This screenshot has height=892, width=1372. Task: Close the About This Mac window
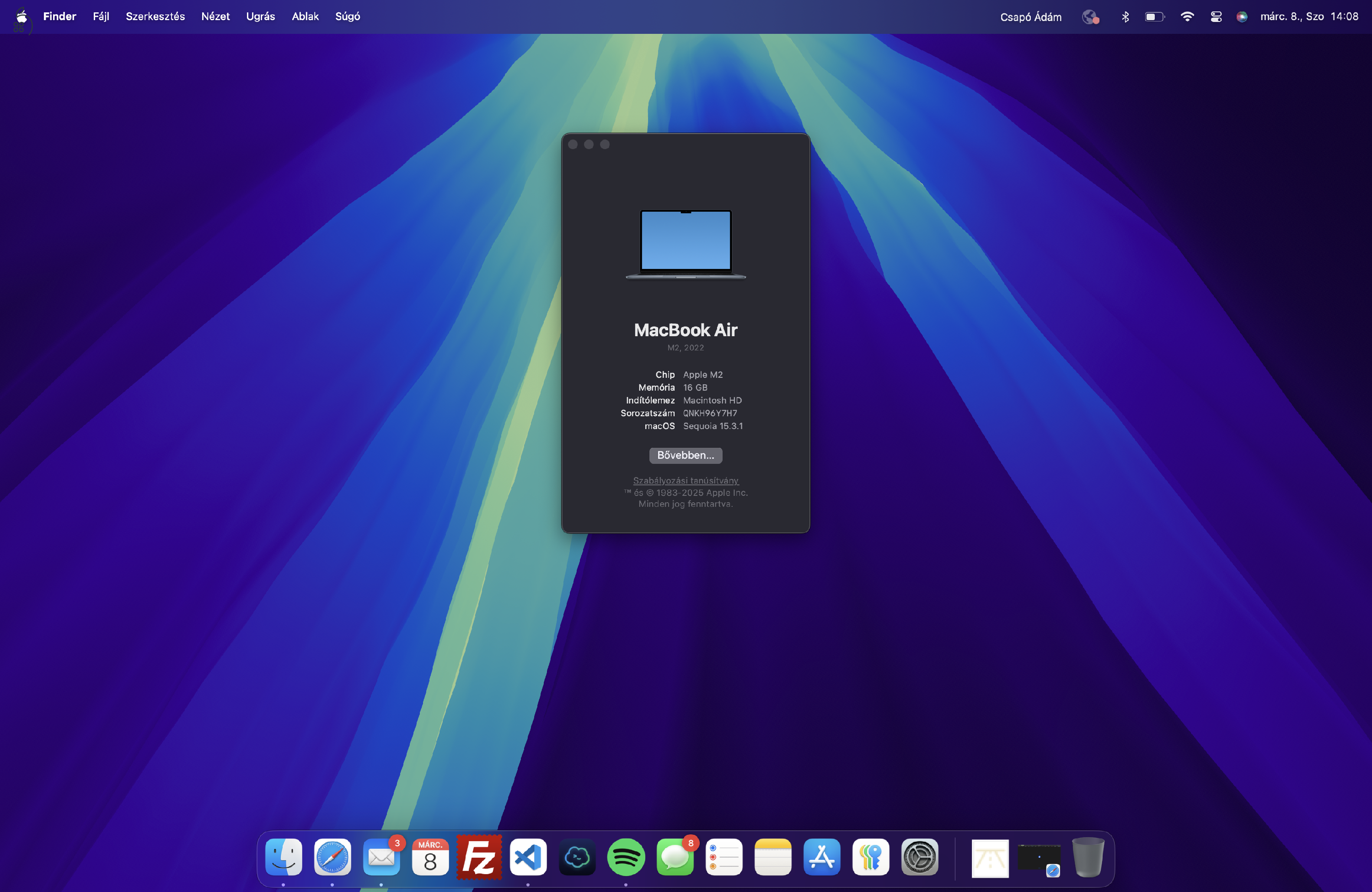coord(573,144)
